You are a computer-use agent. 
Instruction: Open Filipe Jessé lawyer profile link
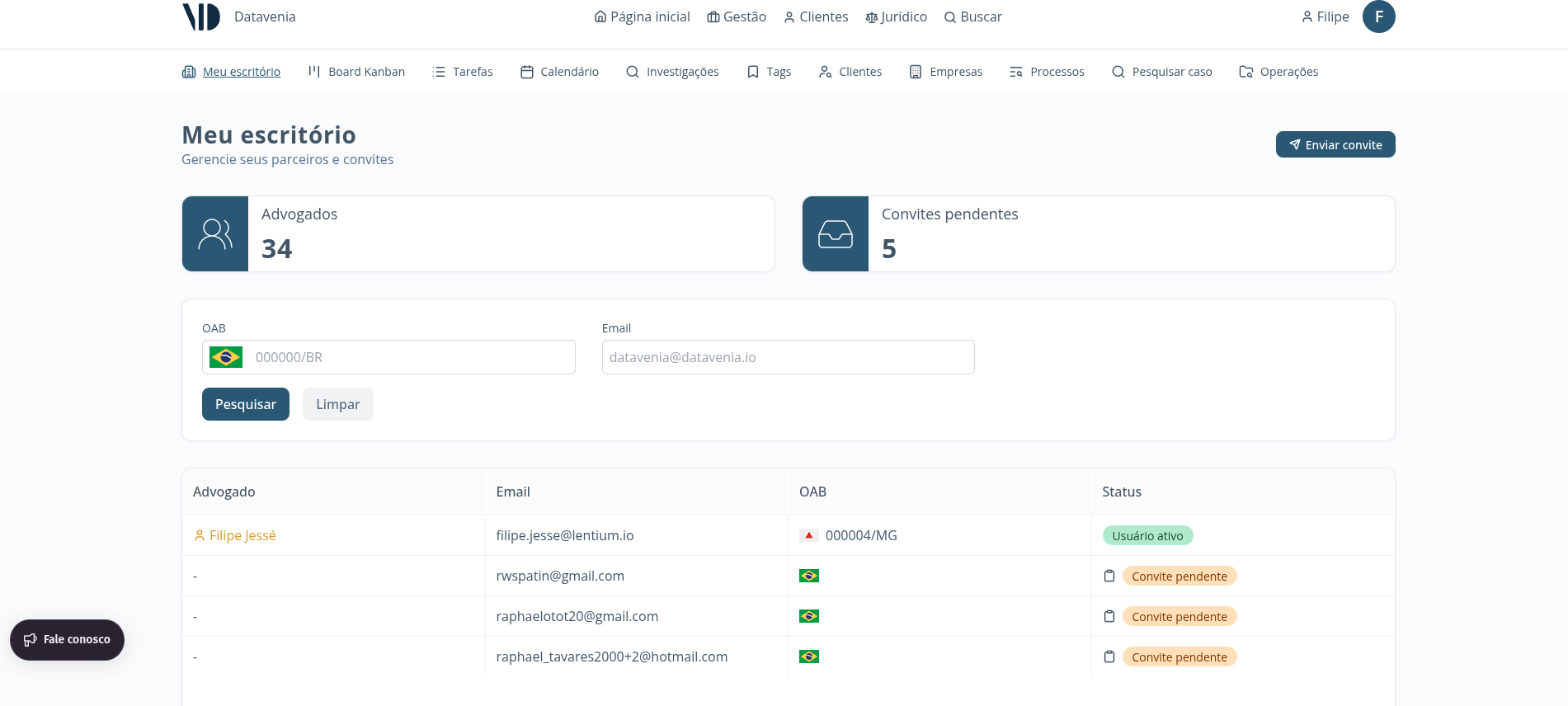point(242,535)
